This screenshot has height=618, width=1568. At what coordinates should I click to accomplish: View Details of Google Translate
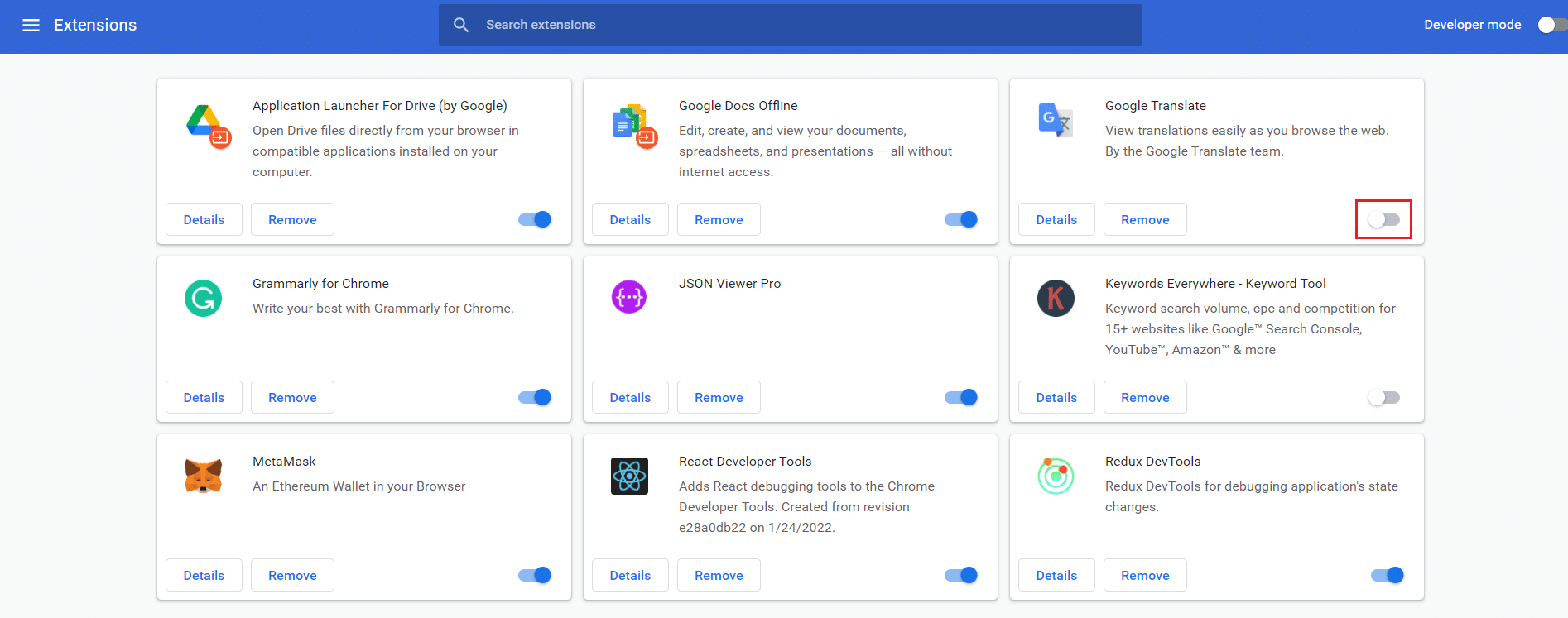(1056, 219)
